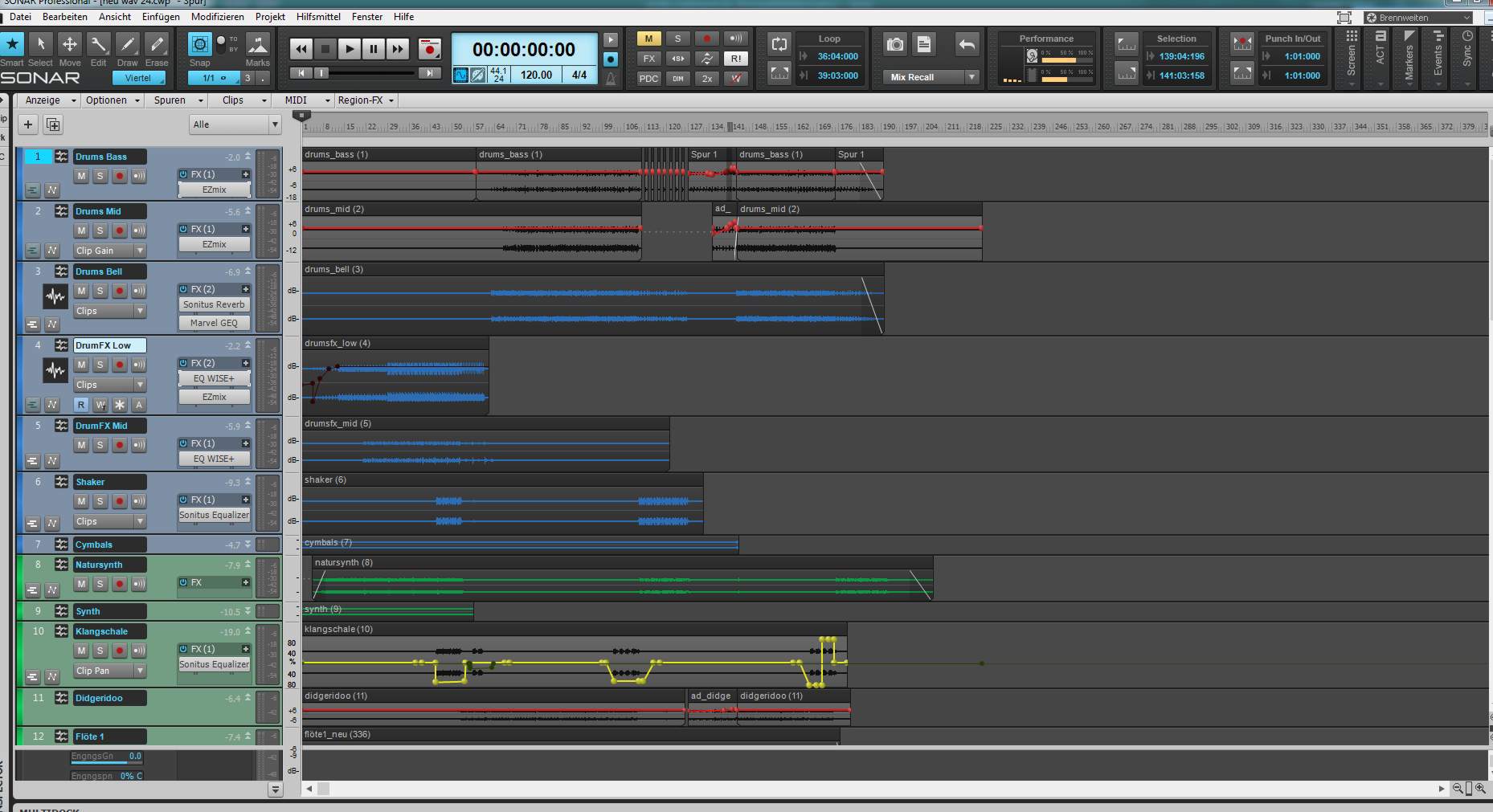Stop playback in the transport
Viewport: 1493px width, 812px height.
[x=325, y=49]
